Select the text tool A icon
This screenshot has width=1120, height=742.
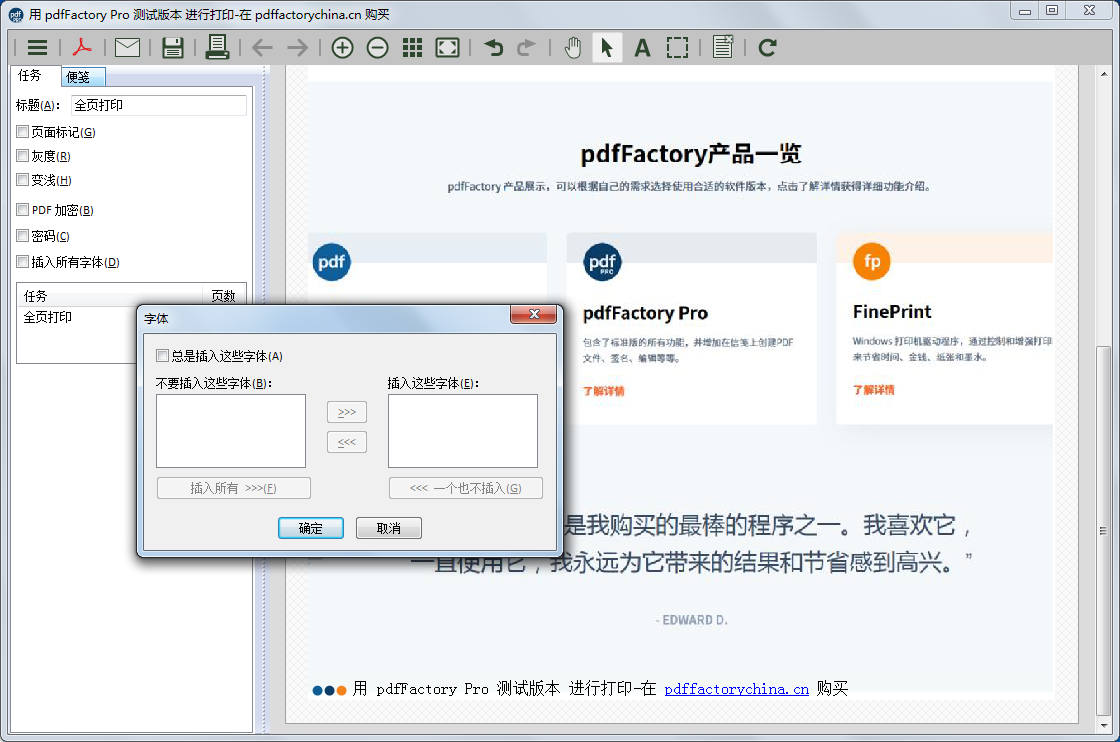pos(642,48)
